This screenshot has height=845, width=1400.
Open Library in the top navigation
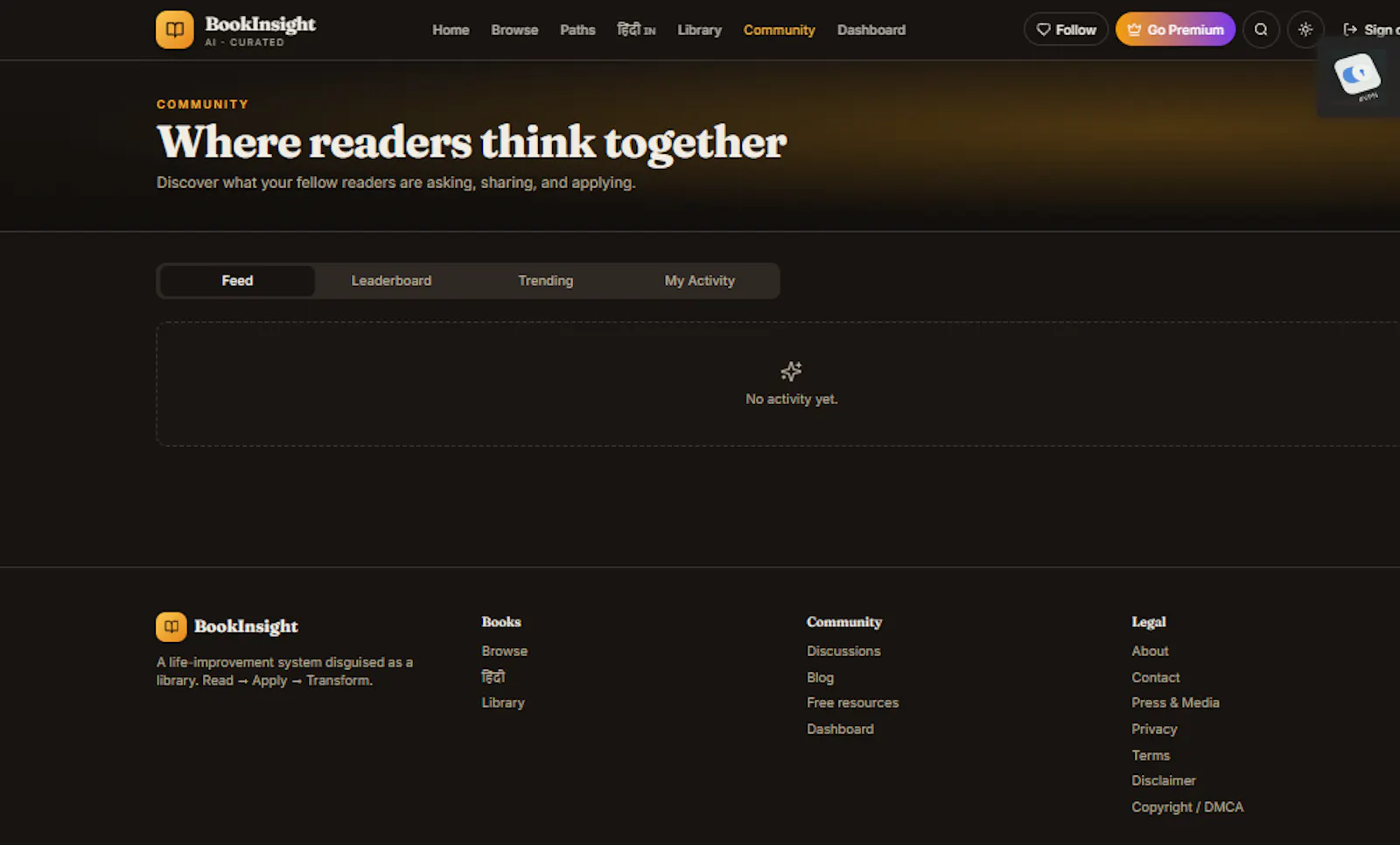tap(699, 30)
